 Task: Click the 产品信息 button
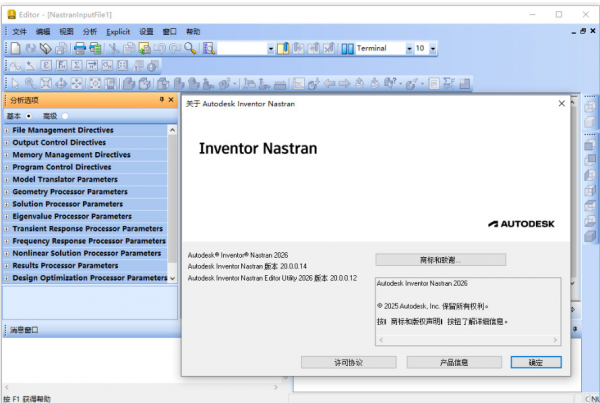point(454,362)
